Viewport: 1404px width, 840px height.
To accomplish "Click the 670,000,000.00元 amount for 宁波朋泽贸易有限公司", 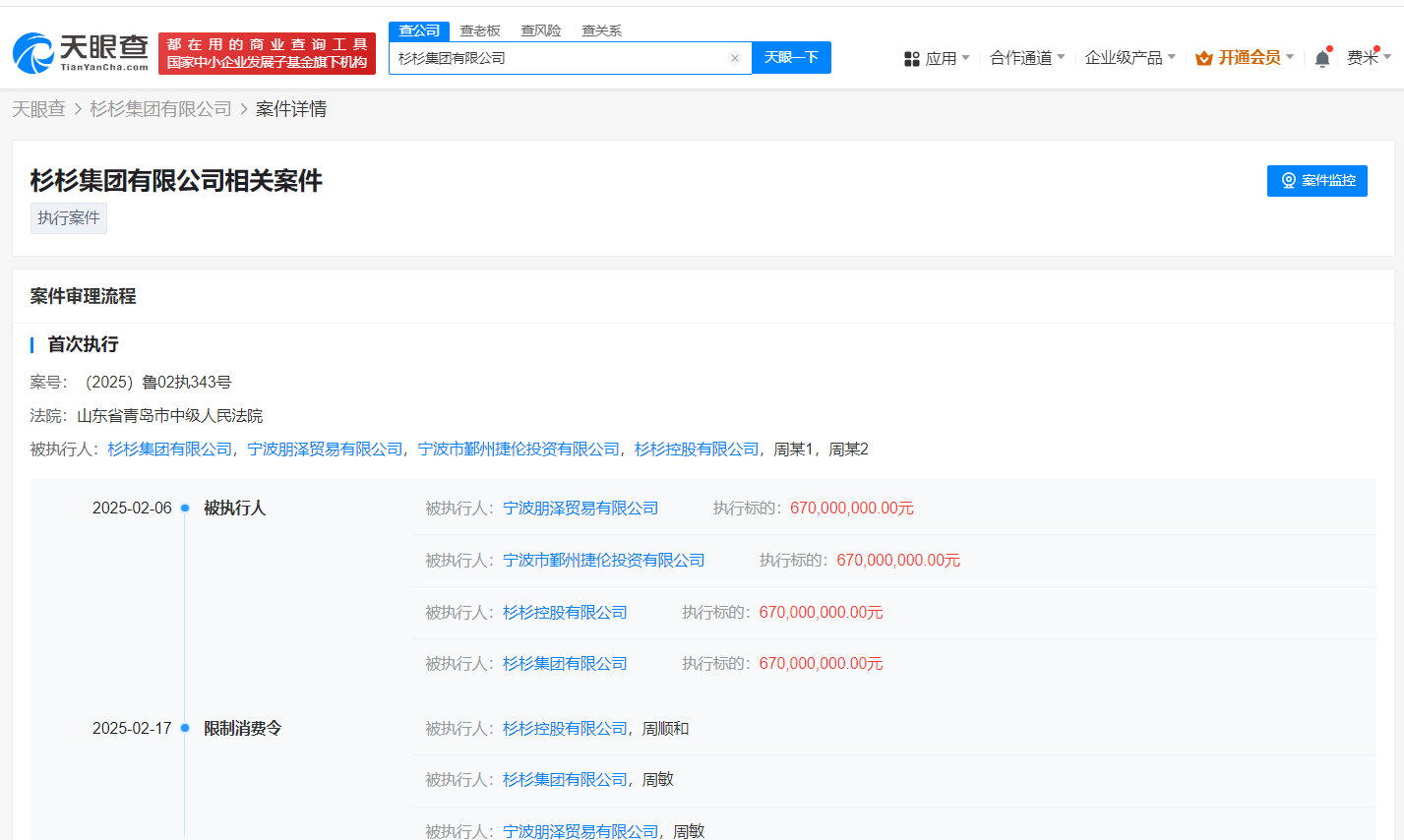I will point(852,509).
